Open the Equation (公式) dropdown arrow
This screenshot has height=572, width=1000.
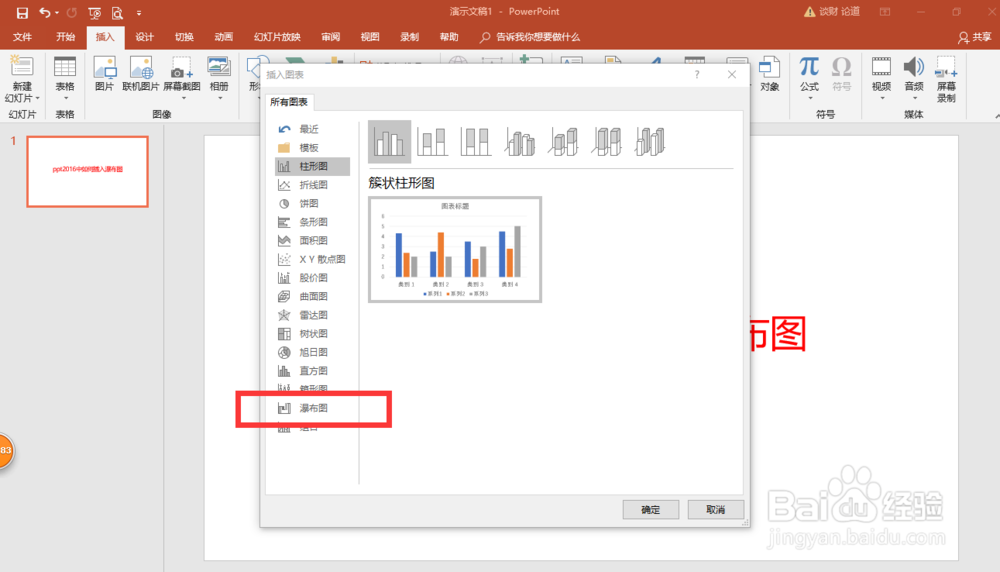[x=810, y=98]
